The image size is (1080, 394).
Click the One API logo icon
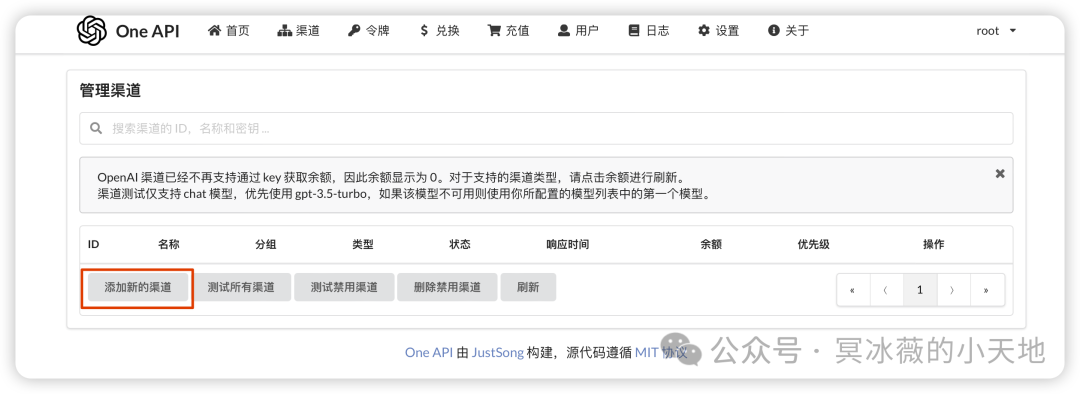click(92, 31)
